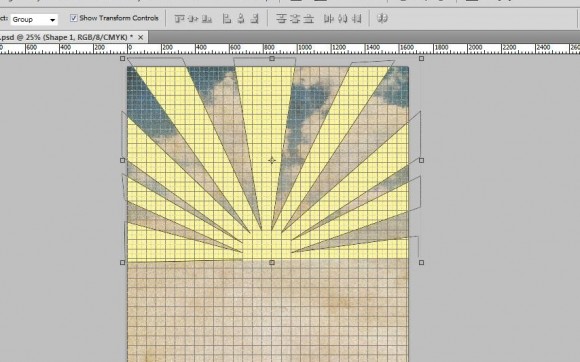This screenshot has width=580, height=362.
Task: Open the Group auto-select dropdown
Action: click(x=34, y=19)
